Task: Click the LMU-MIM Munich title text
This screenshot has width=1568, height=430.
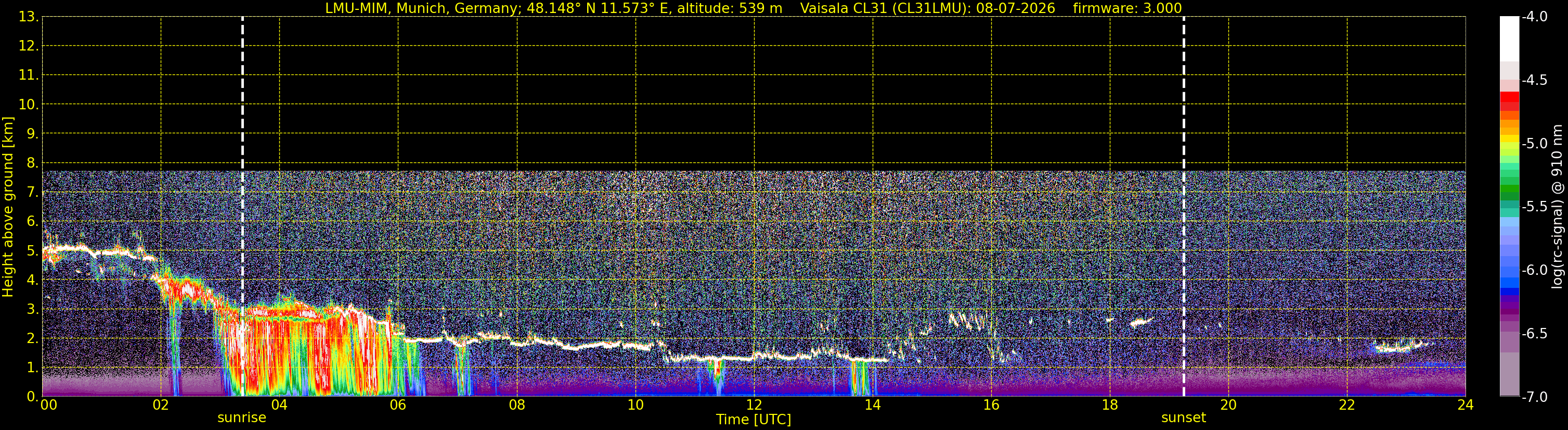Action: pyautogui.click(x=553, y=8)
